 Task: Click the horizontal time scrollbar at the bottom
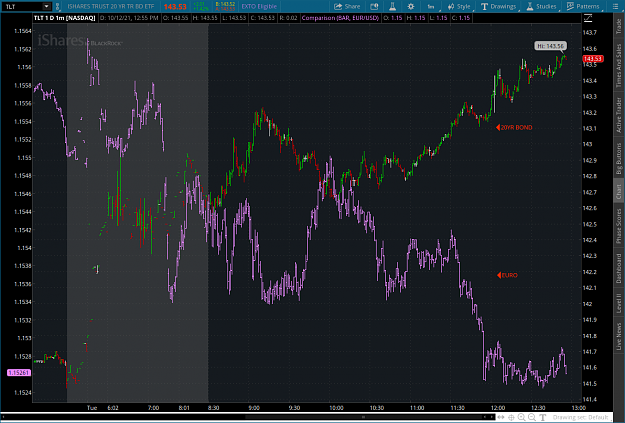[247, 417]
